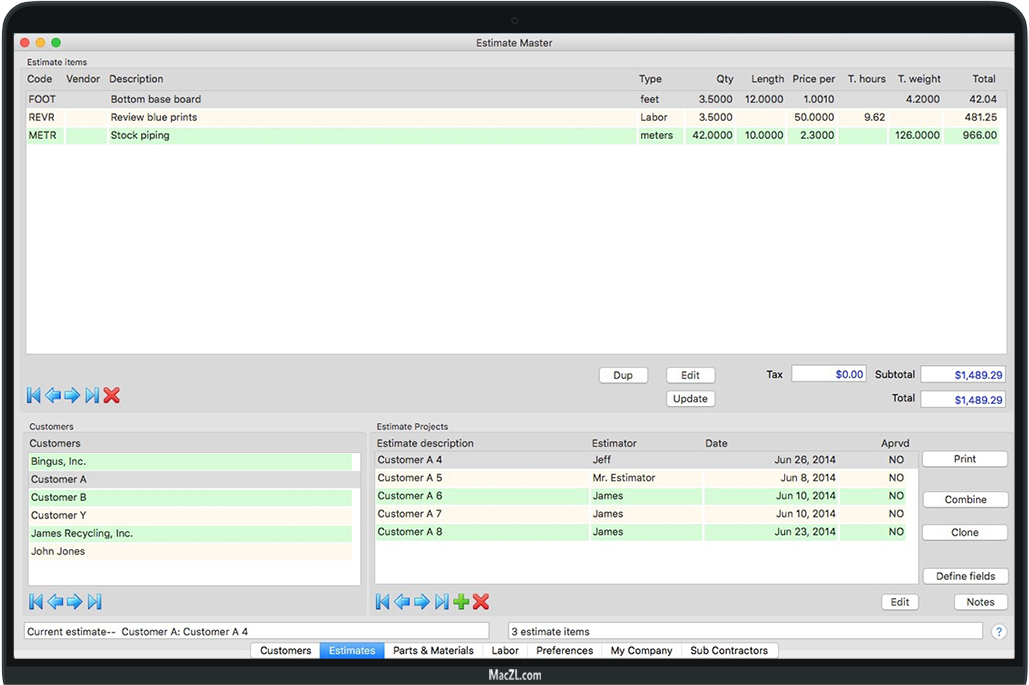Open Define fields dialog
Viewport: 1029px width, 685px height.
965,577
